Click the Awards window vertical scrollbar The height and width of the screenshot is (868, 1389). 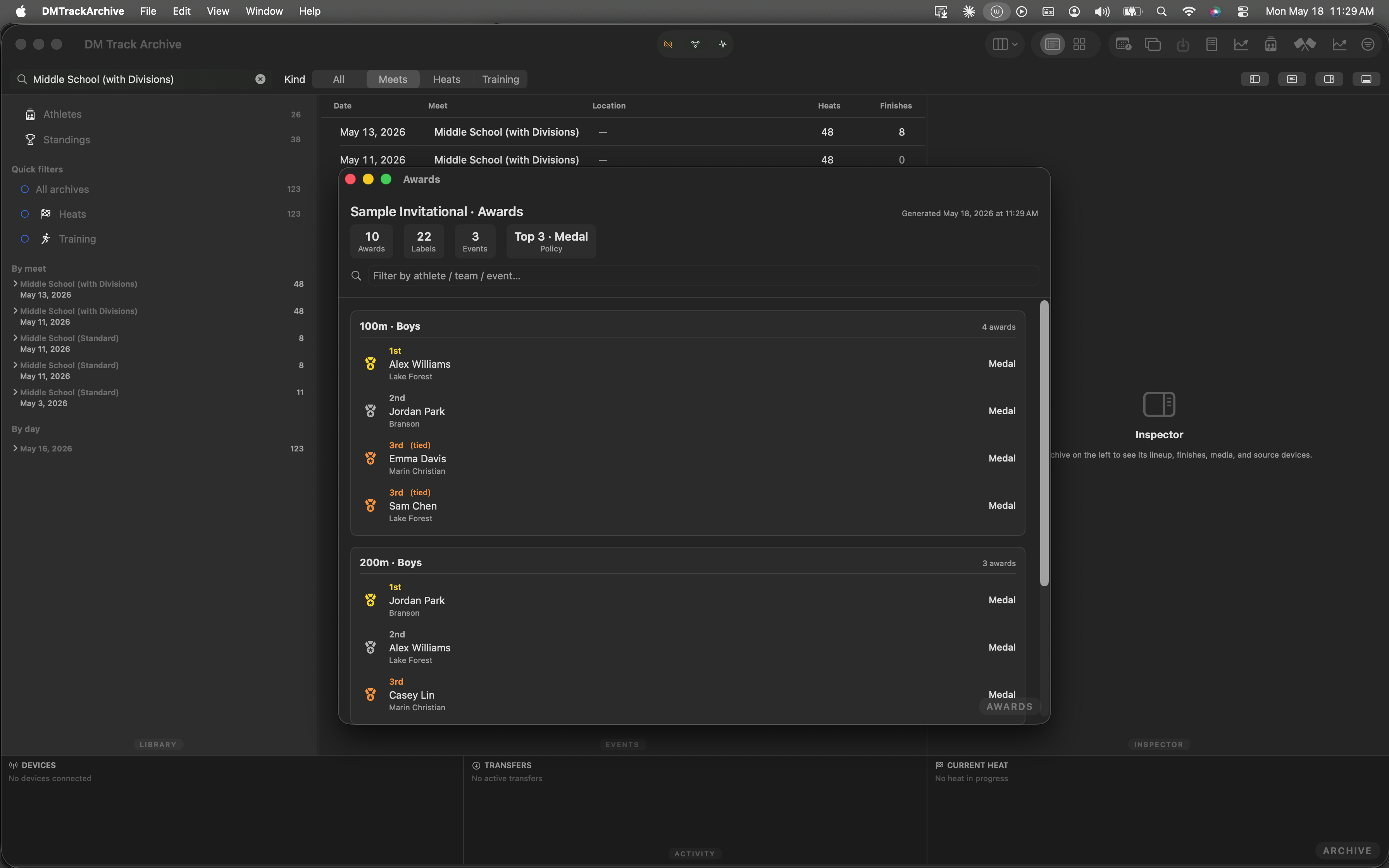point(1044,443)
